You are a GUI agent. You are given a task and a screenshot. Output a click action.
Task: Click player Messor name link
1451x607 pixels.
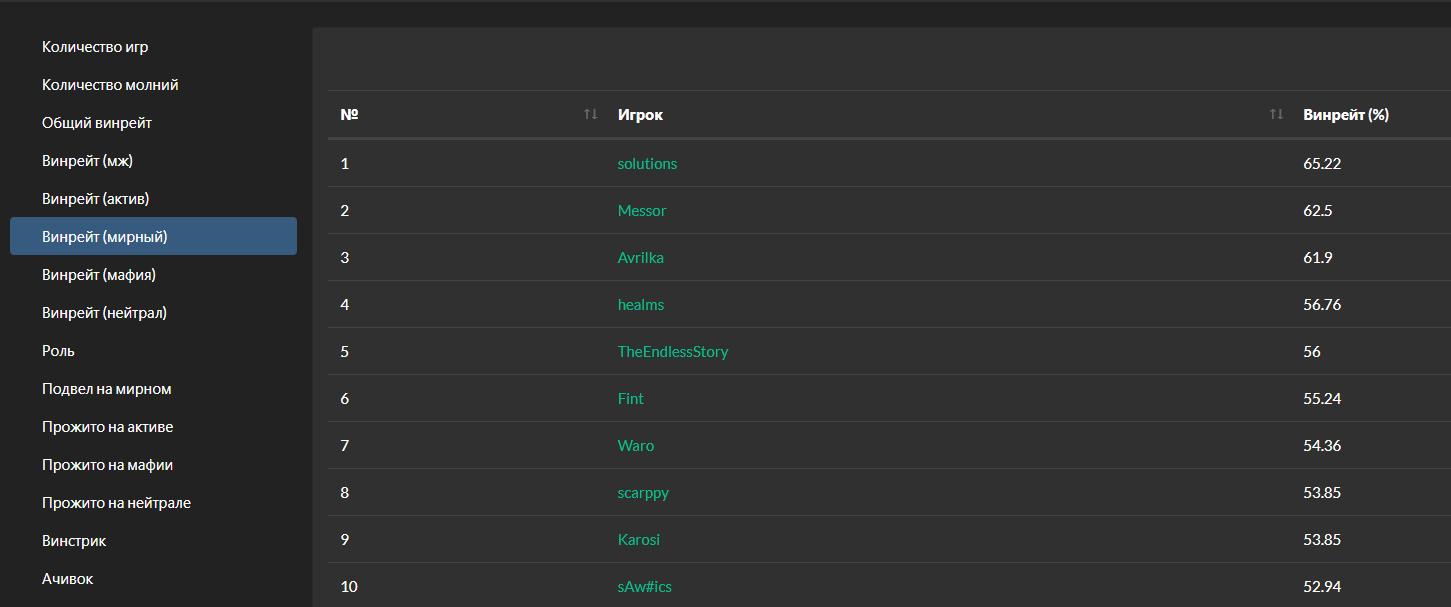click(642, 211)
